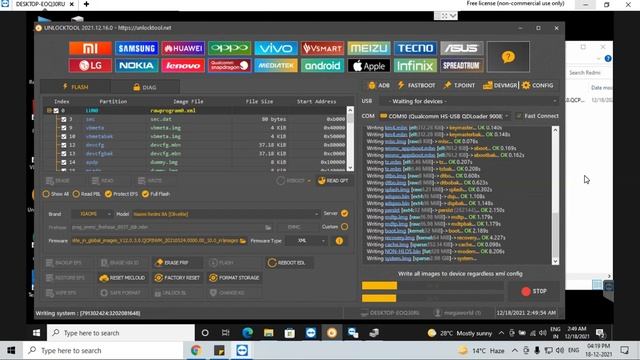Select the MediaTek brand logo
Viewport: 640px width, 360px height.
(276, 65)
